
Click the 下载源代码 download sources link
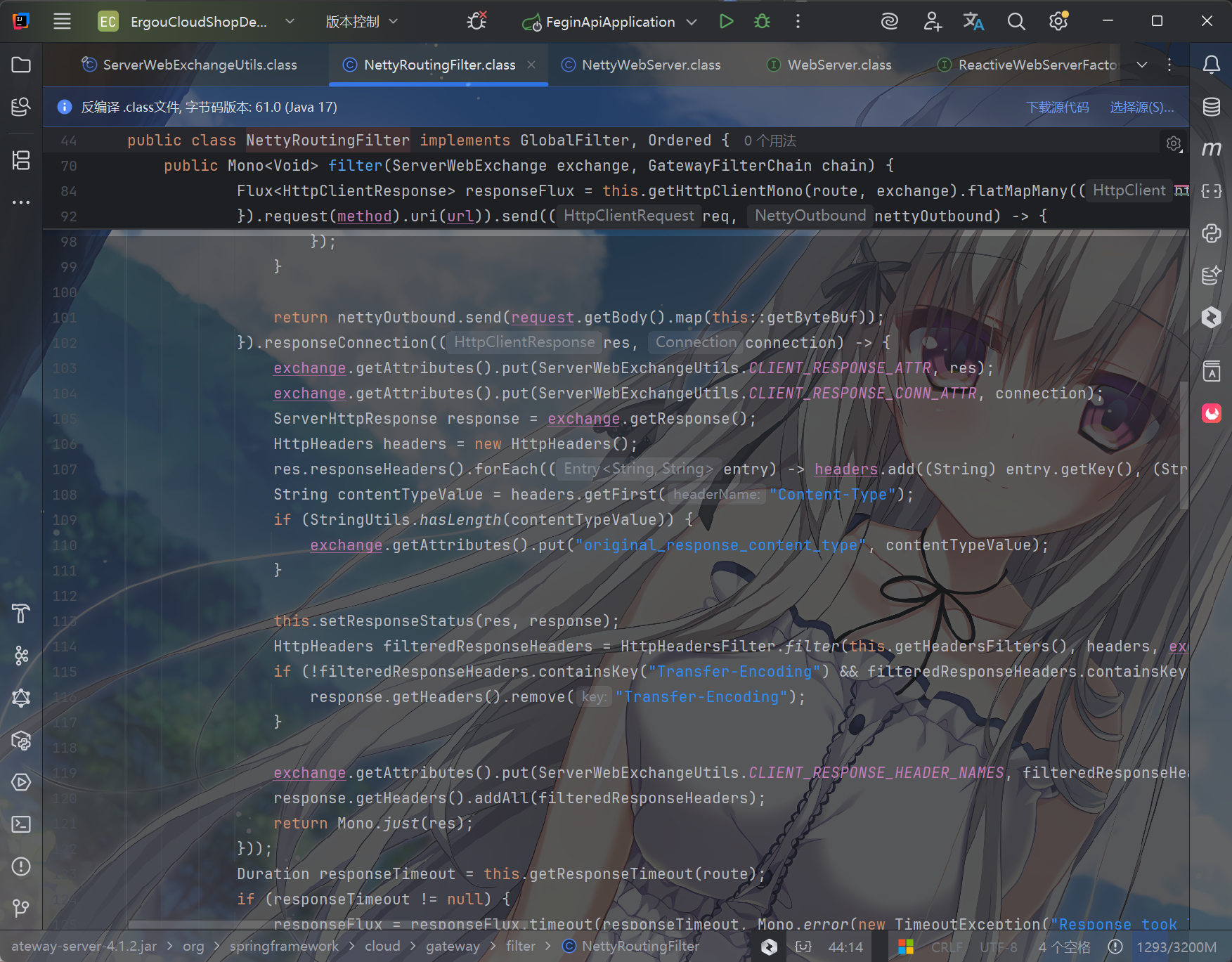point(1057,107)
